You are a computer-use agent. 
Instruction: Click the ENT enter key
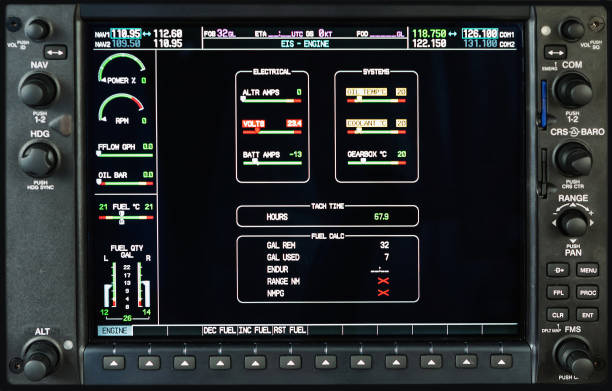tap(588, 315)
